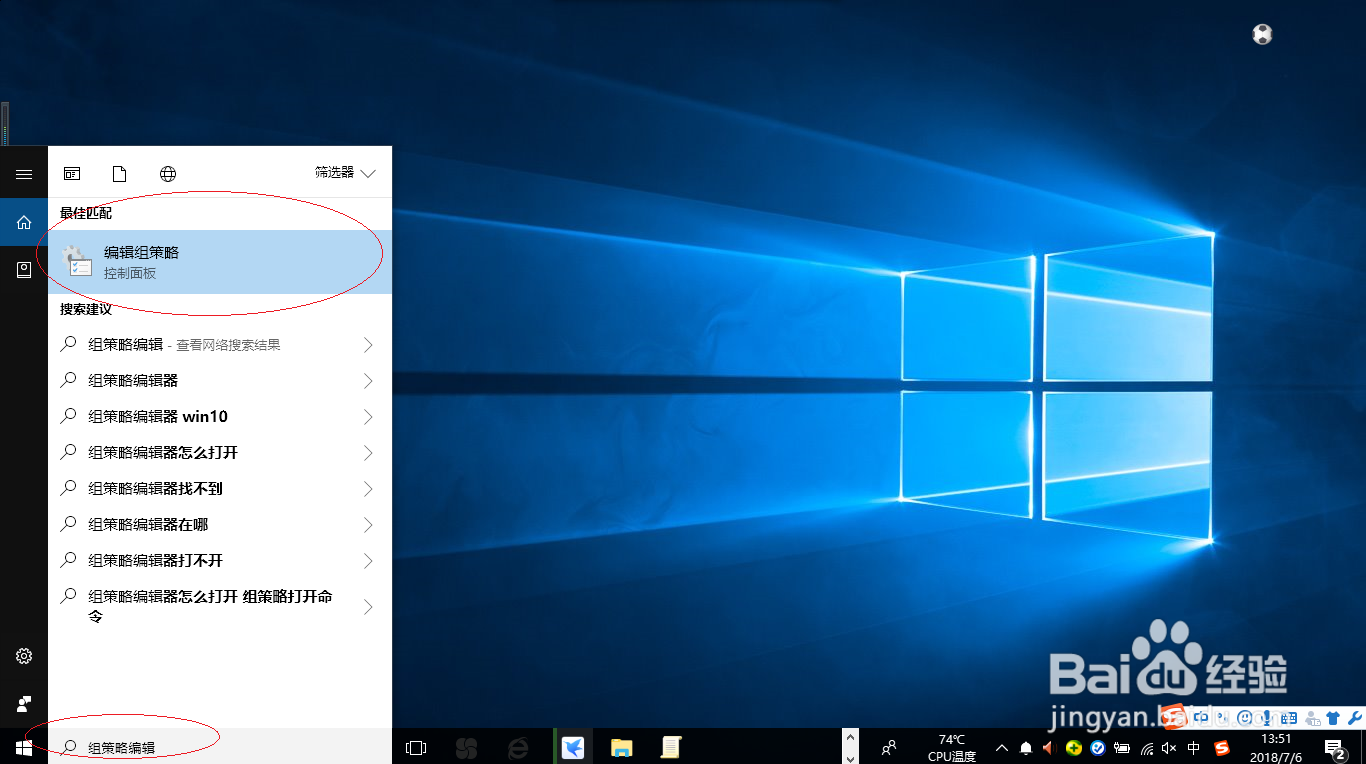Open the hamburger menu in search panel
The image size is (1366, 764).
tap(24, 172)
